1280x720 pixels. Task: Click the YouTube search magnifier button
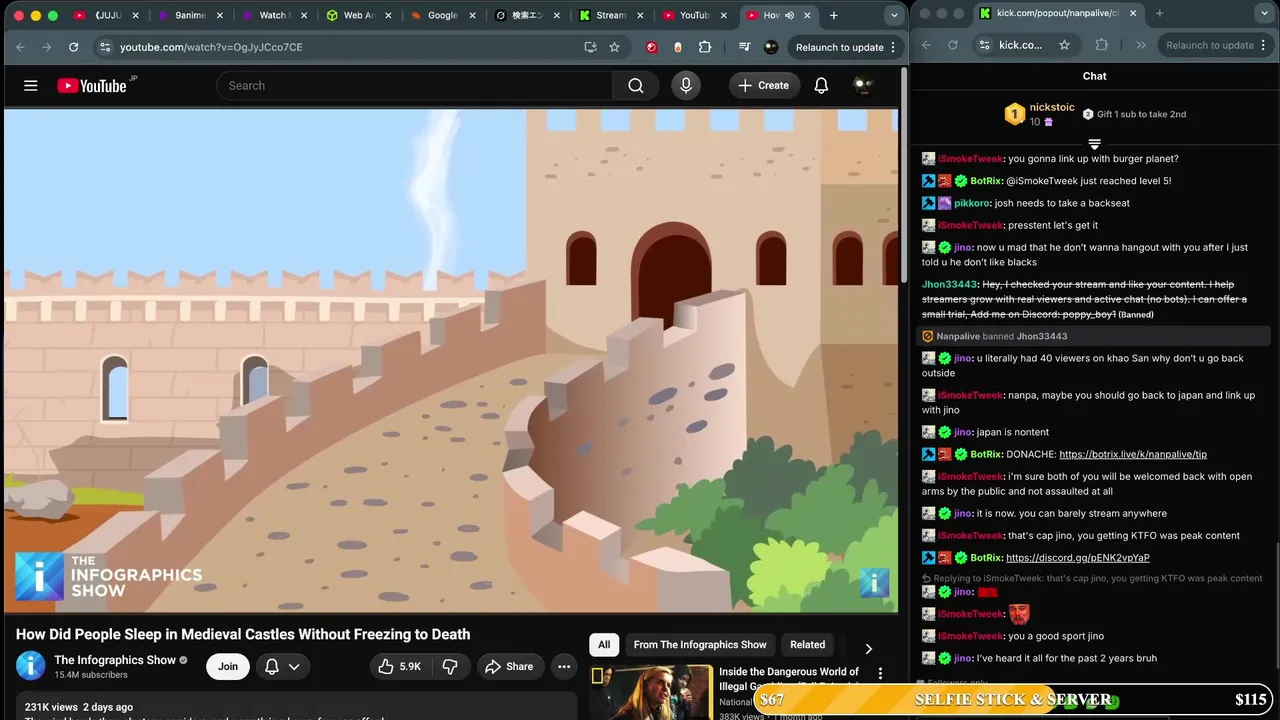(x=636, y=86)
